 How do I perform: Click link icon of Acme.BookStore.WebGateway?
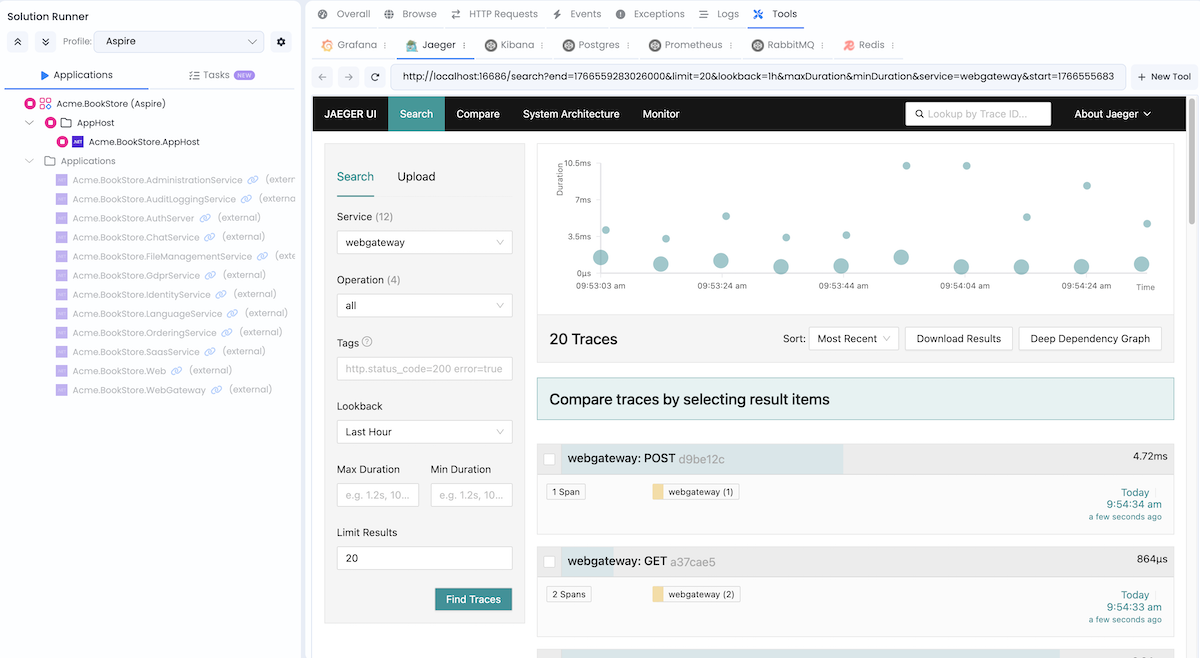(217, 389)
